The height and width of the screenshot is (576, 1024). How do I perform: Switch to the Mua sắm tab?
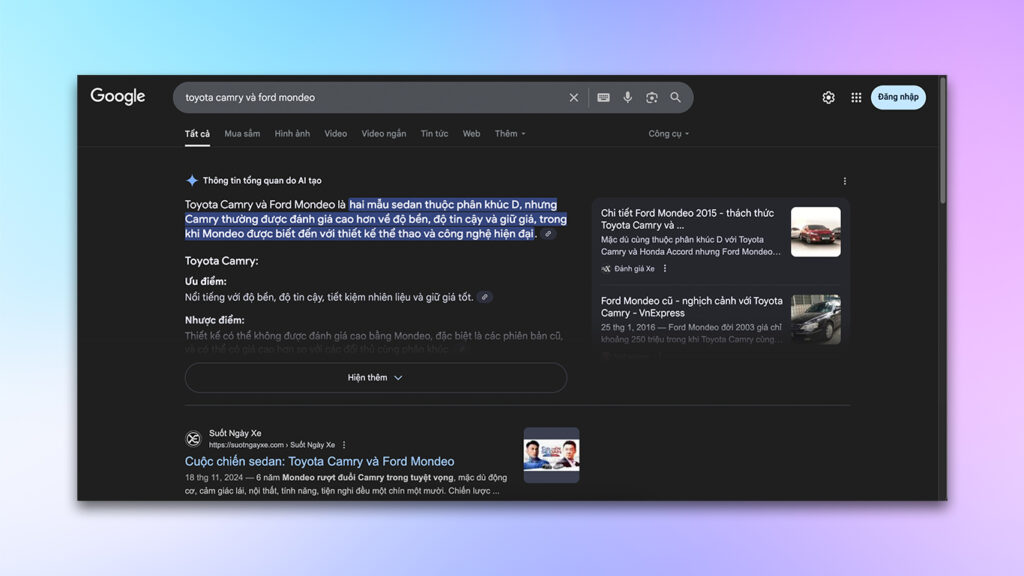click(x=242, y=134)
